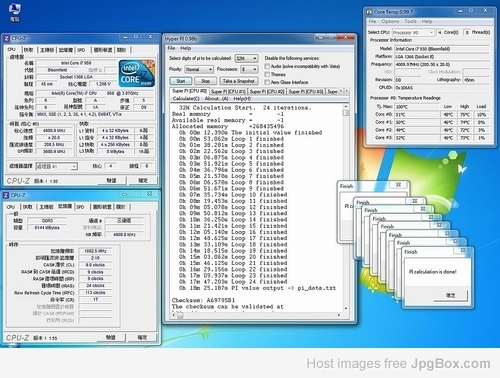Open the Computer desktop icon
Viewport: 500px width, 378px height.
(x=15, y=12)
